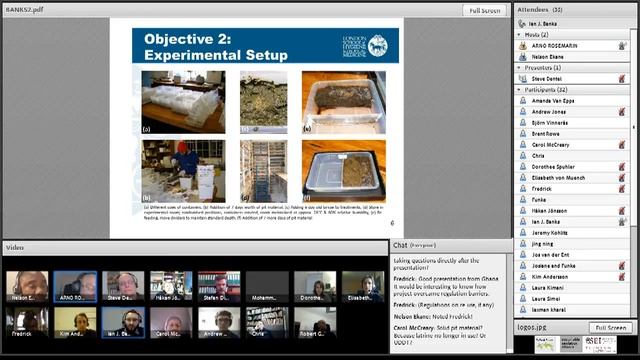640x360 pixels.
Task: Click London School of Hygiene logo on slide
Action: 365,45
